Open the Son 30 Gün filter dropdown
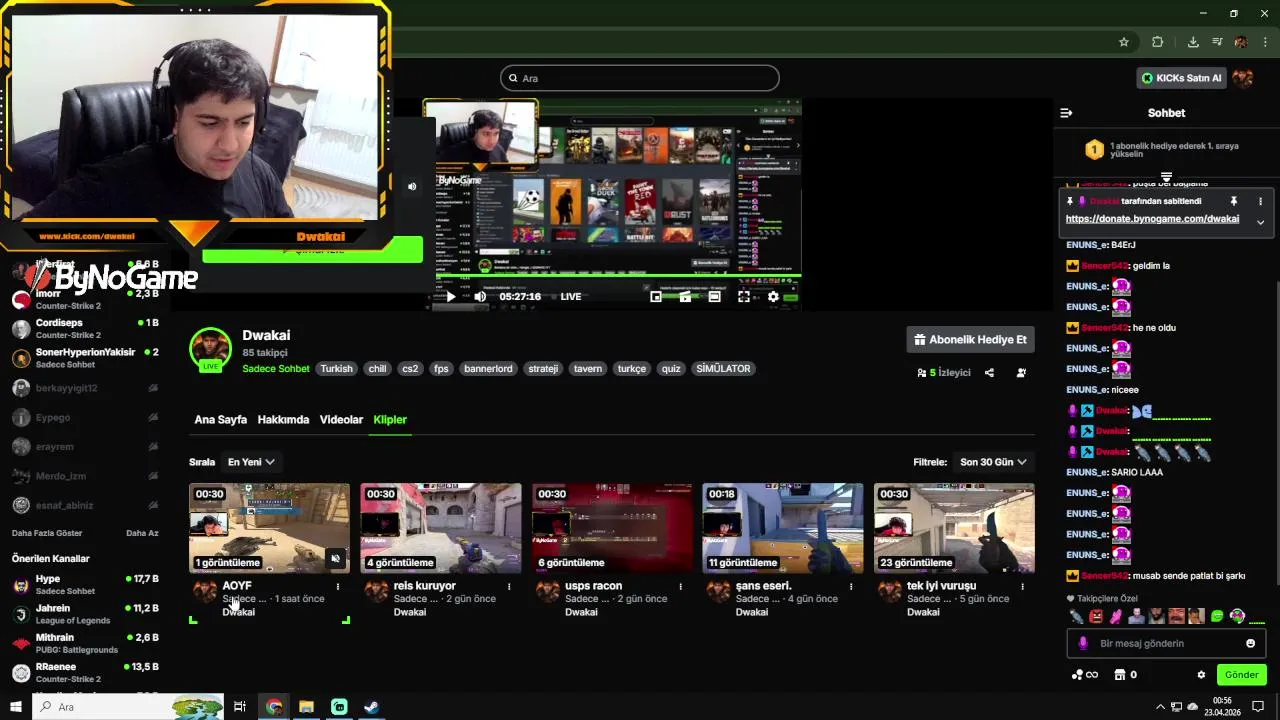This screenshot has height=720, width=1280. [x=993, y=462]
